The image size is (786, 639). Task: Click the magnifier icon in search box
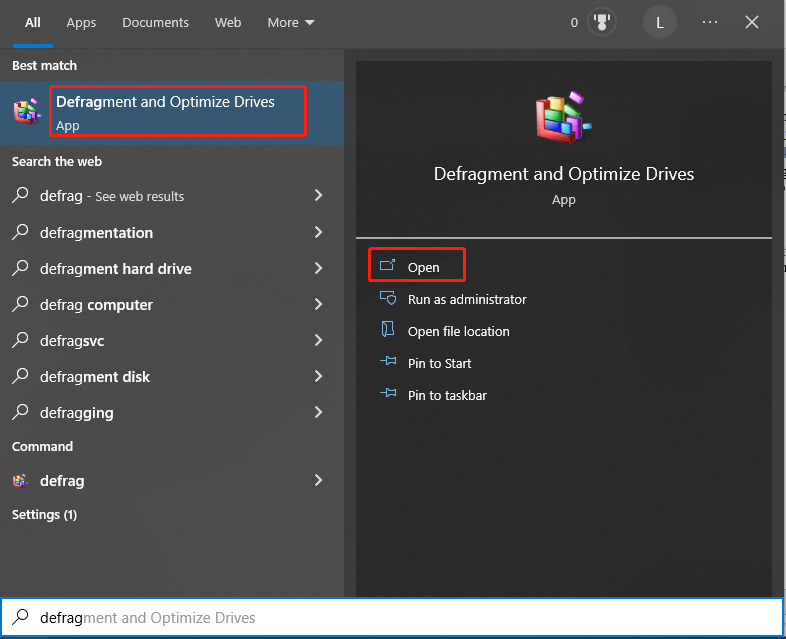tap(20, 617)
